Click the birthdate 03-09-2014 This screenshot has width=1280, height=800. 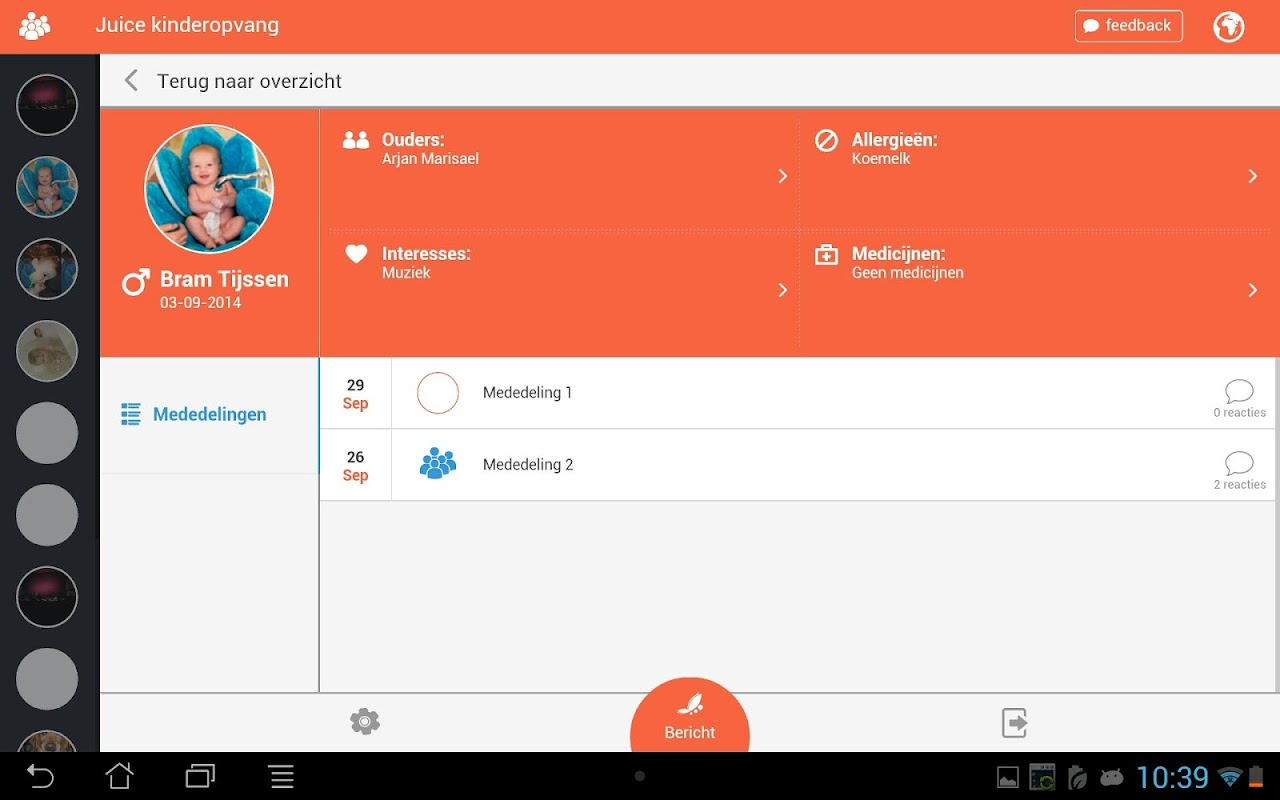tap(200, 303)
